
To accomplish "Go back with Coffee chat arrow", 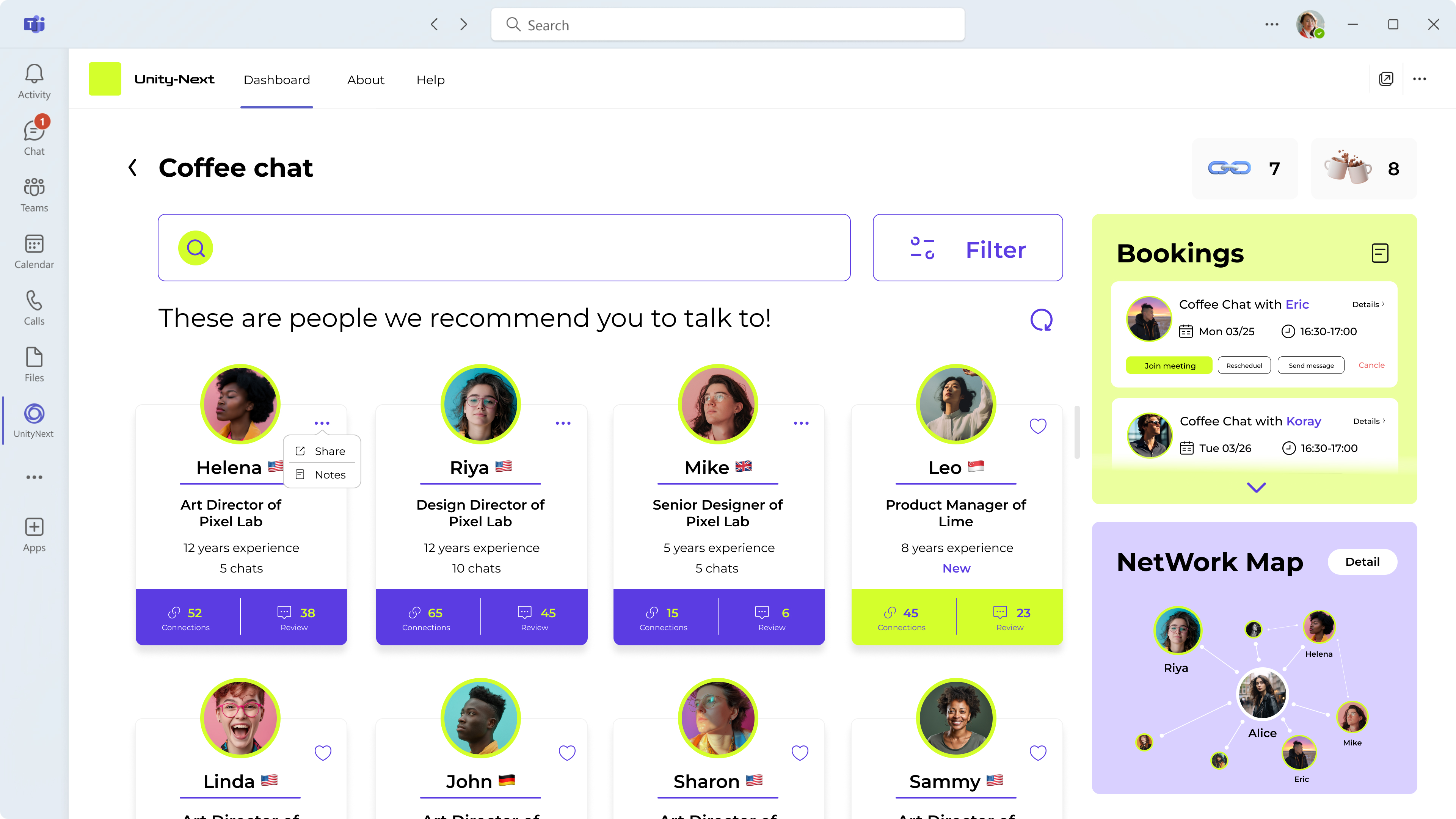I will 133,167.
